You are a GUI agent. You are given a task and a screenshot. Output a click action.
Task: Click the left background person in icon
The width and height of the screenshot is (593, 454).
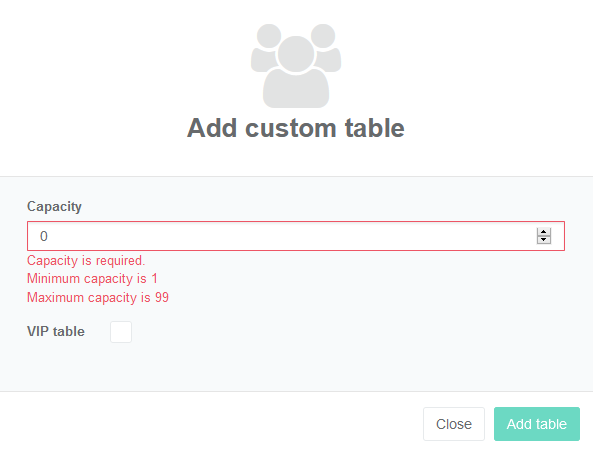(x=265, y=48)
